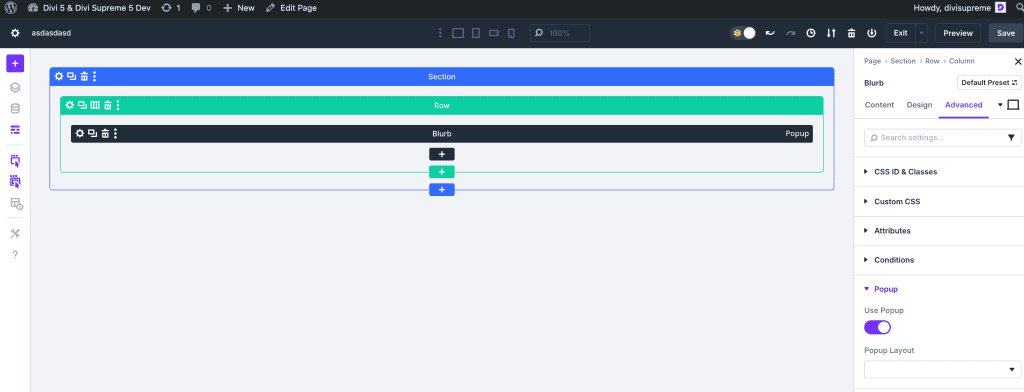Open the help question mark icon
The height and width of the screenshot is (392, 1024).
(15, 254)
